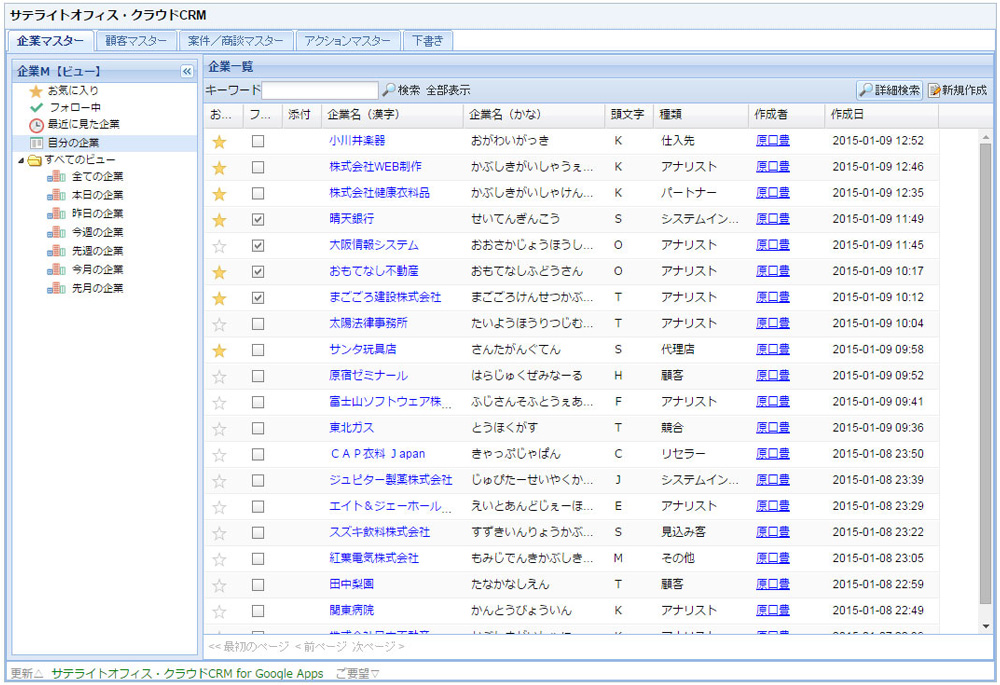Toggle follow checkbox for サンタ玩具店
Screen dimensions: 1000x685
[258, 350]
